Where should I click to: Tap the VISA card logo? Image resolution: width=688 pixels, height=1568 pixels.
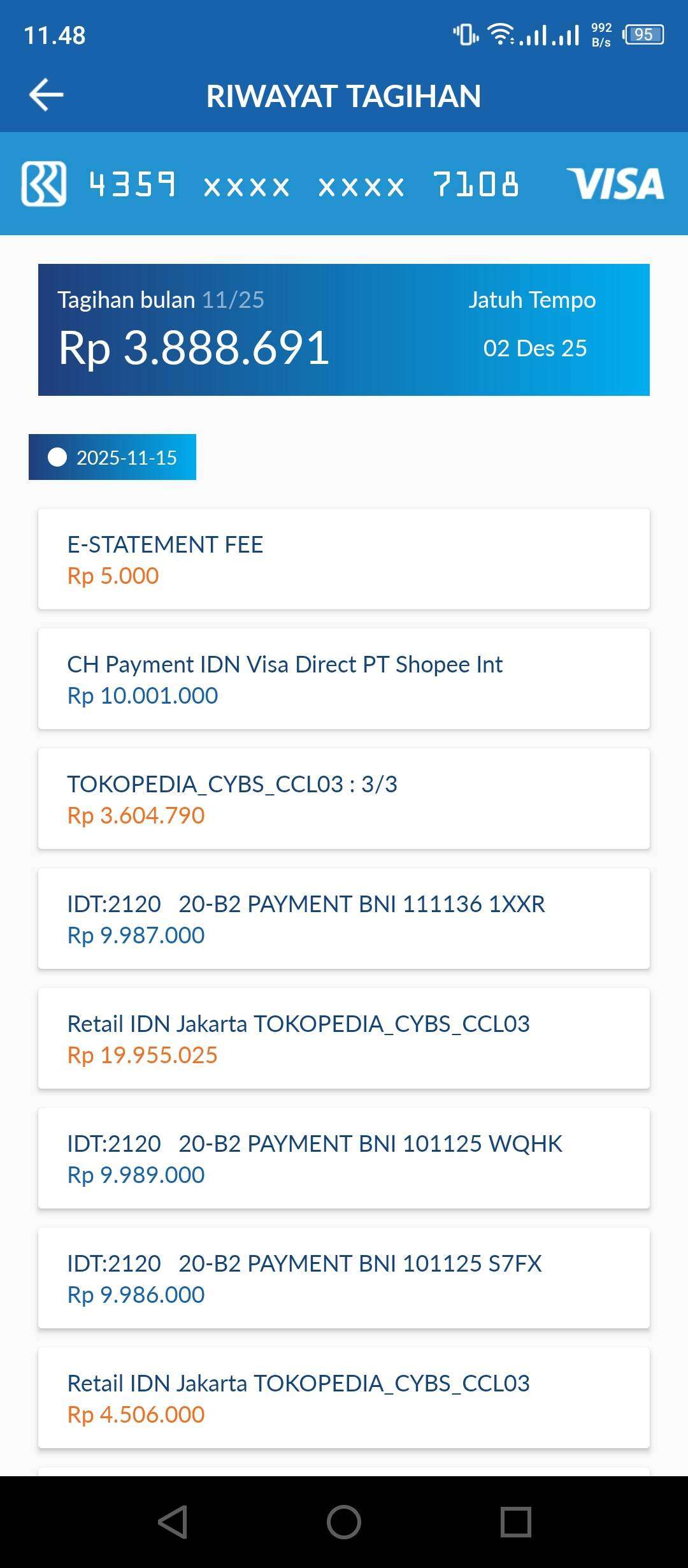(x=615, y=184)
